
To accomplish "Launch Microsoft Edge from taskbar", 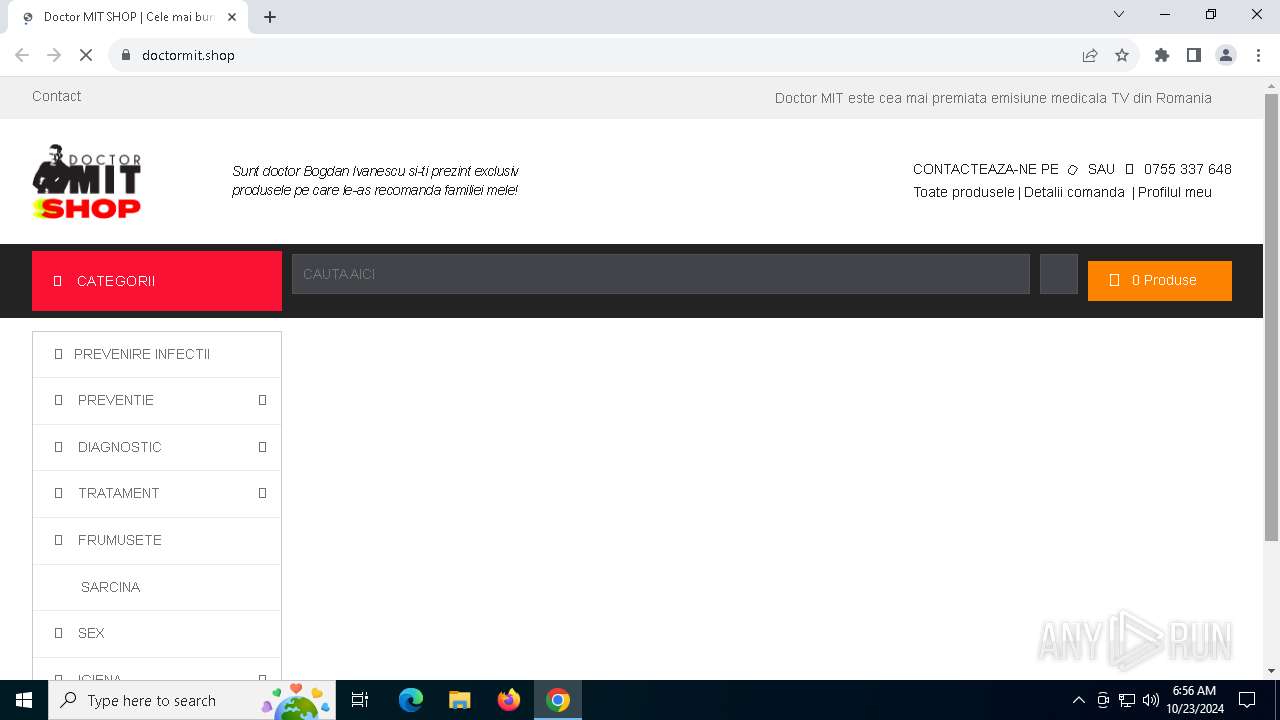I will point(411,700).
